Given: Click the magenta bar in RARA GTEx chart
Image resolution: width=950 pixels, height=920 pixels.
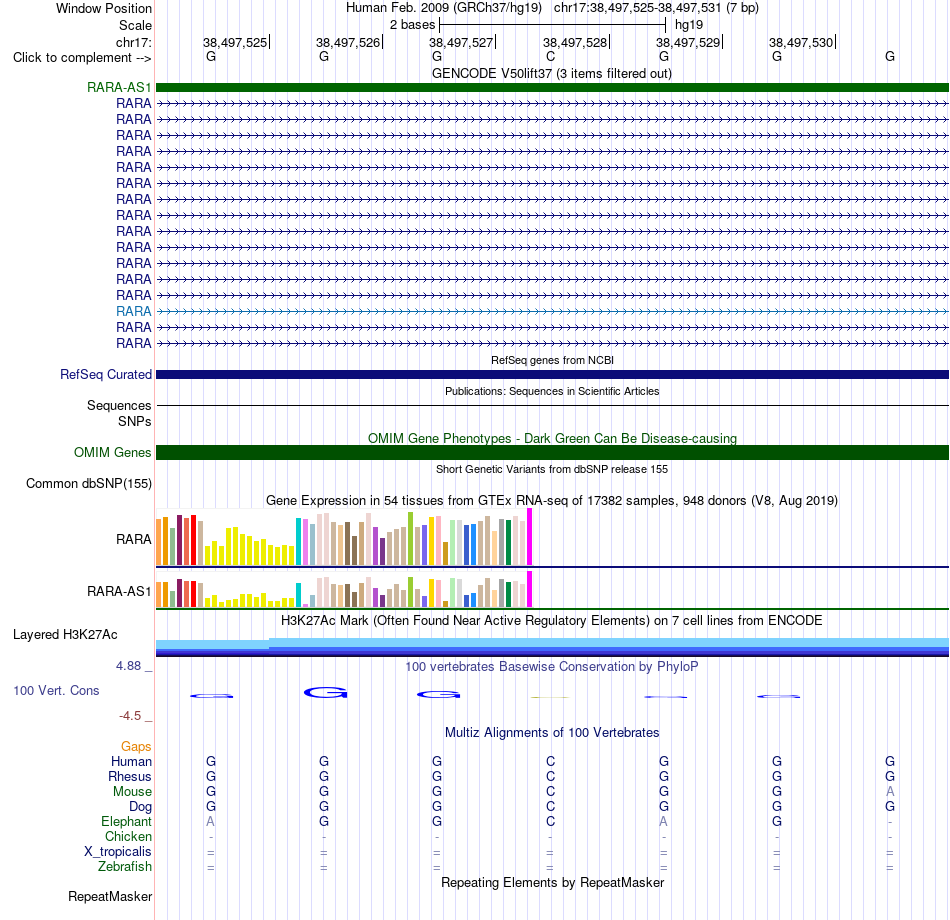Looking at the screenshot, I should [x=530, y=537].
